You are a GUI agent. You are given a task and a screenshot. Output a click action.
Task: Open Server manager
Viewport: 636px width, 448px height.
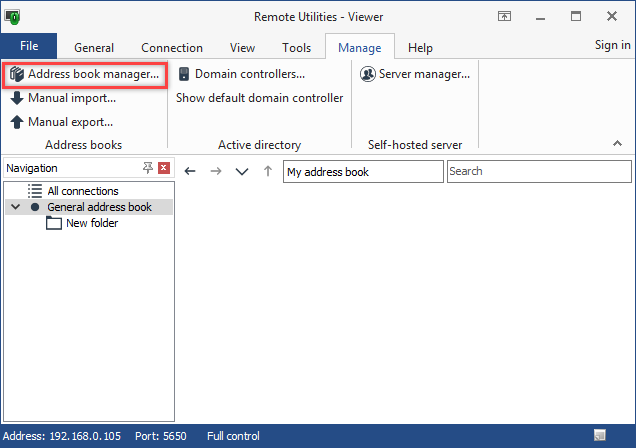pyautogui.click(x=415, y=74)
